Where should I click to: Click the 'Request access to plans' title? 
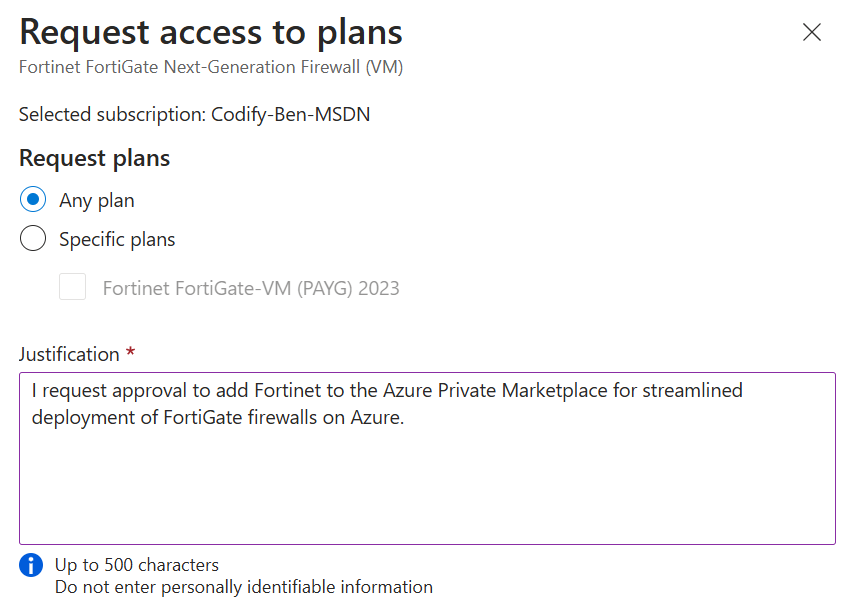coord(210,33)
